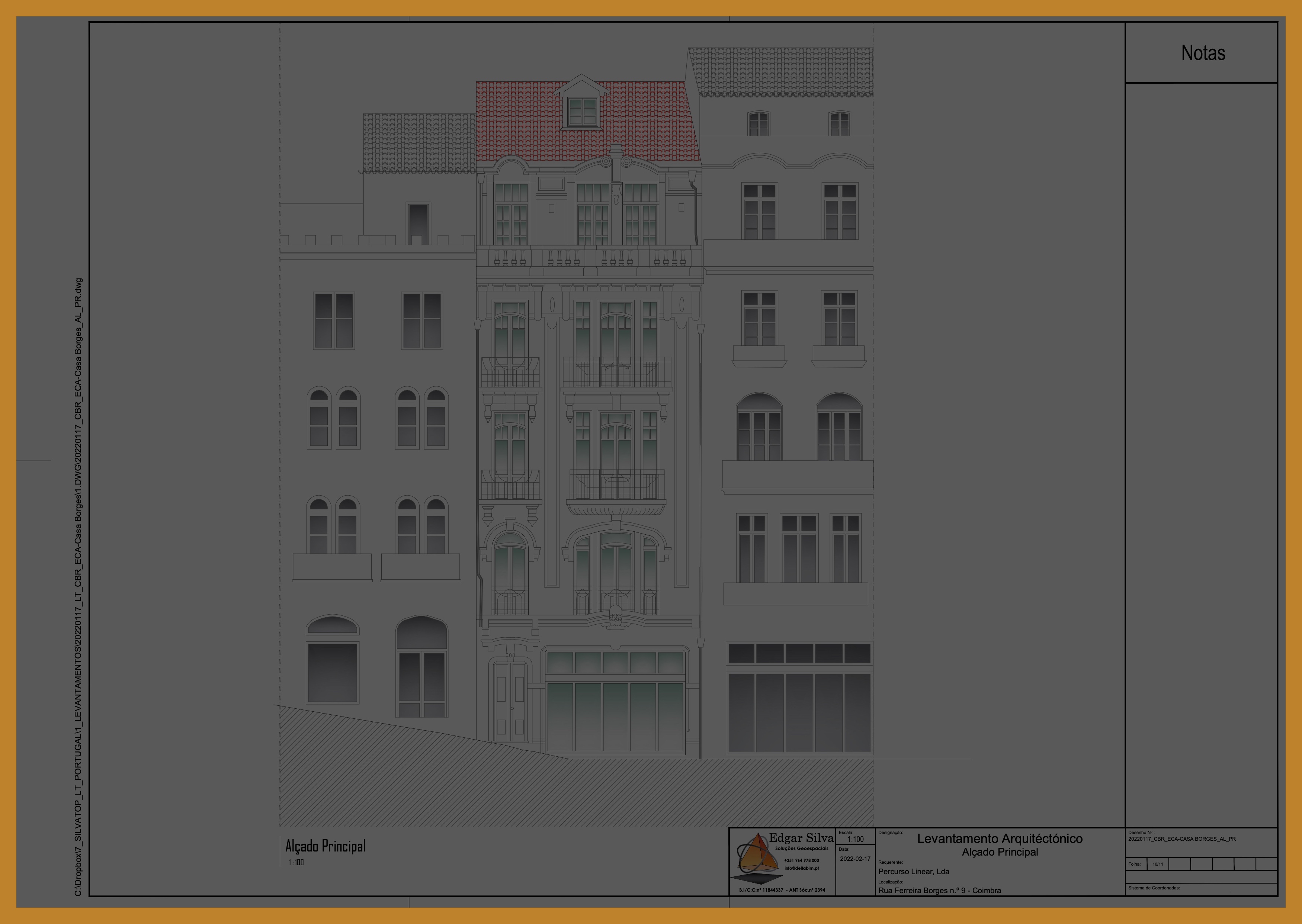This screenshot has width=1302, height=924.
Task: Click the "Localização:" label
Action: (x=891, y=882)
